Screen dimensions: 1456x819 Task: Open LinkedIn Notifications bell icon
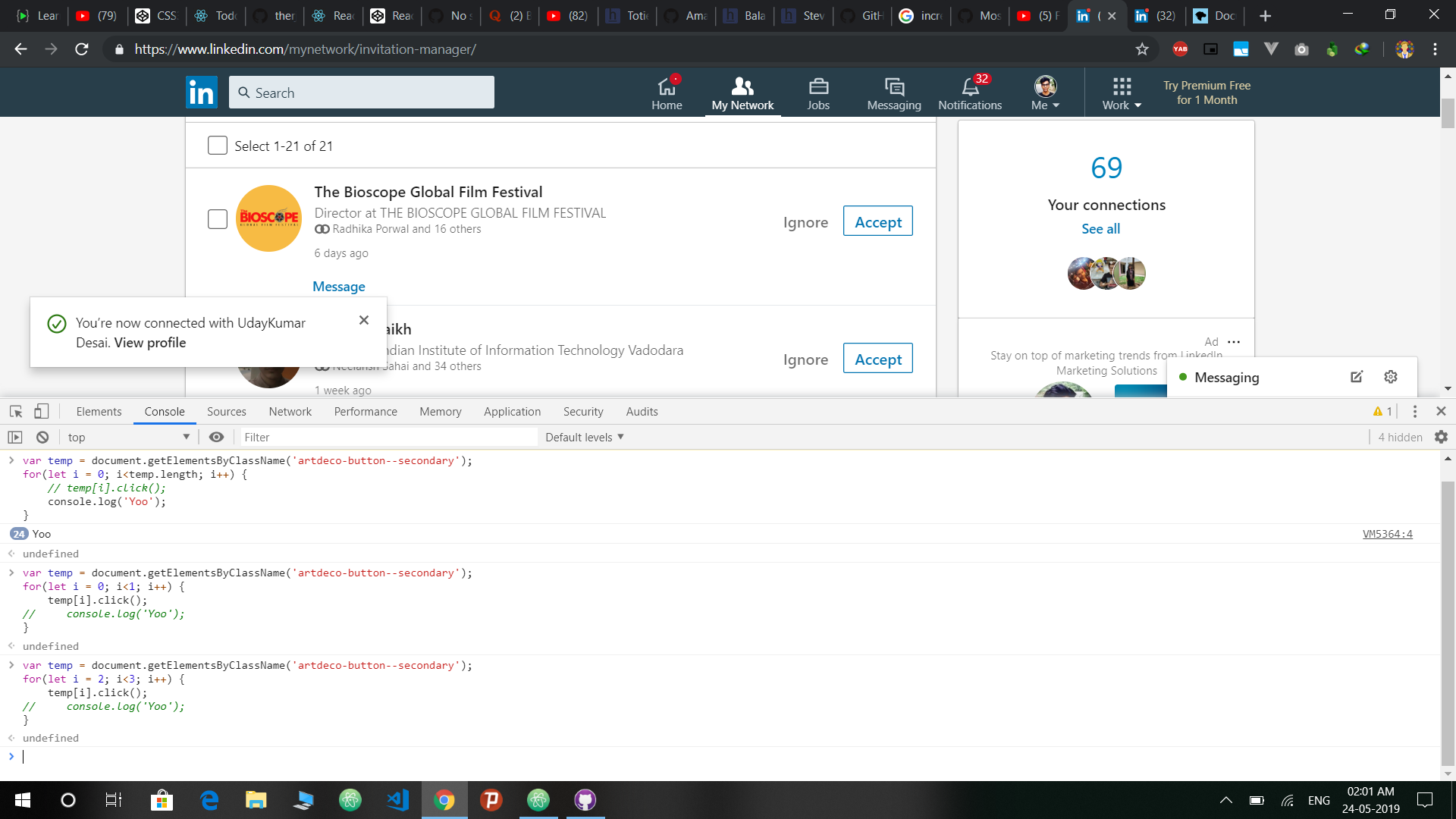click(x=970, y=86)
